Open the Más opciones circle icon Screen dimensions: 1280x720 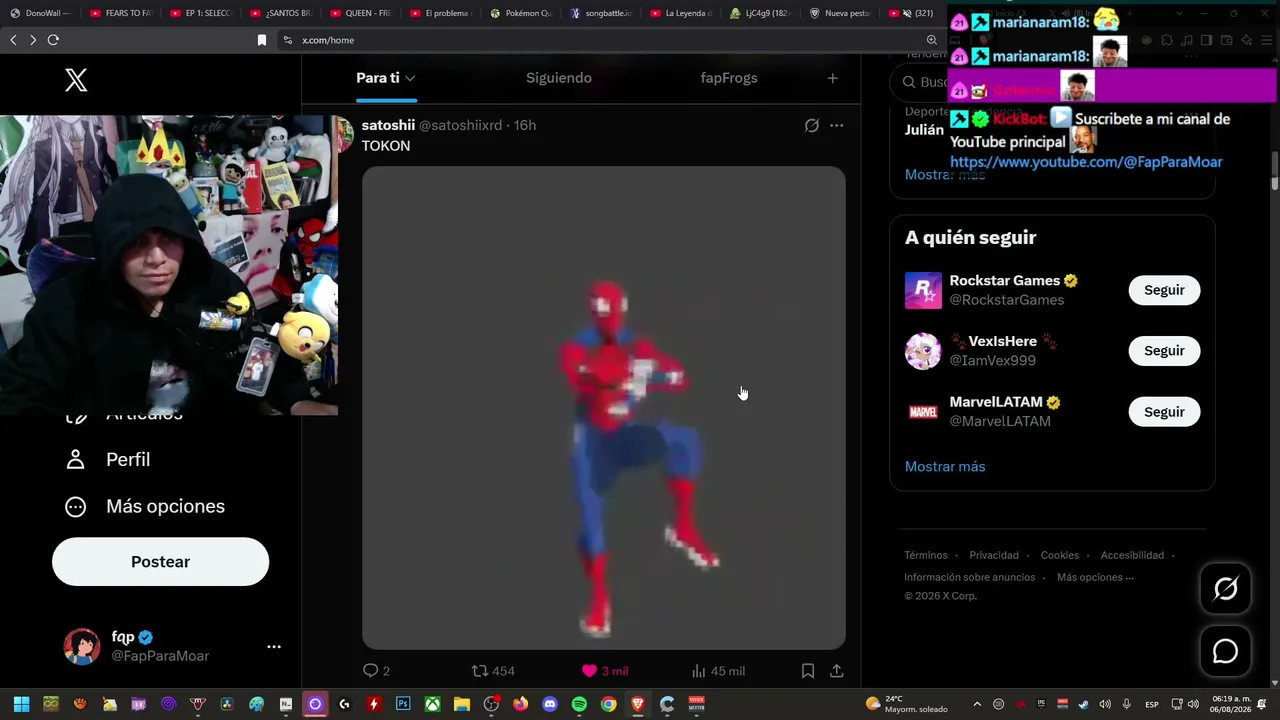click(x=76, y=507)
